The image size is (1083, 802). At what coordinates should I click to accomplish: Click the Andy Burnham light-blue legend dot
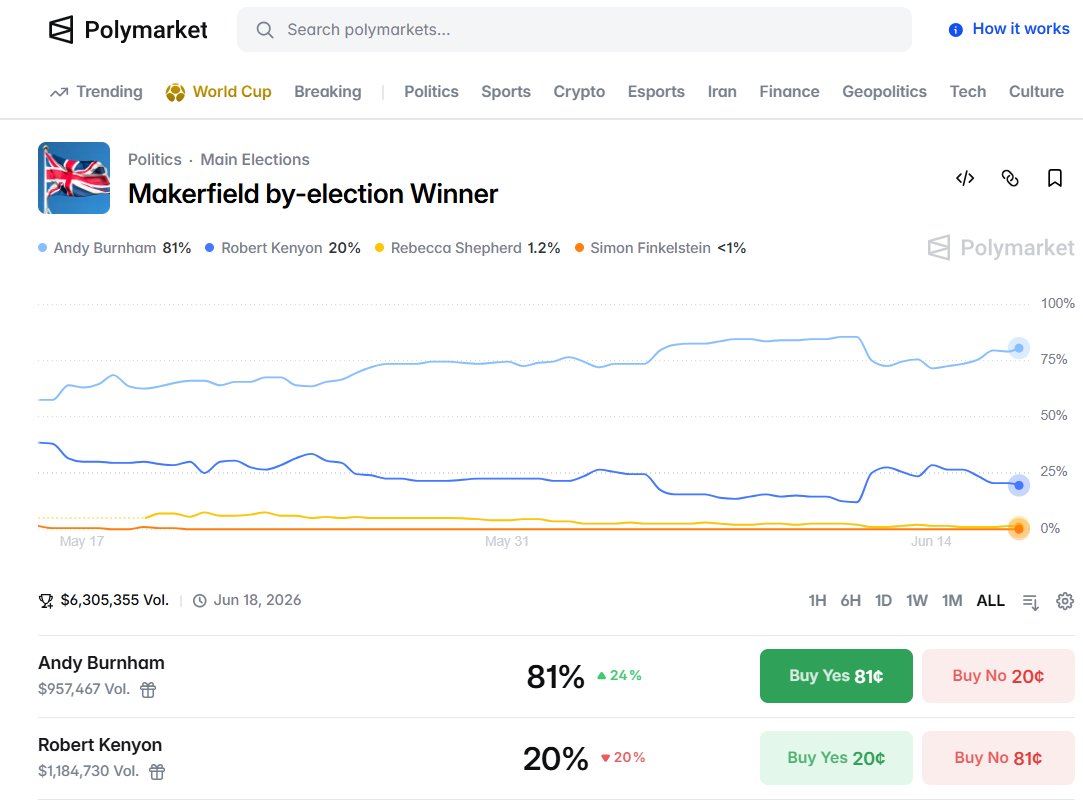coord(43,248)
